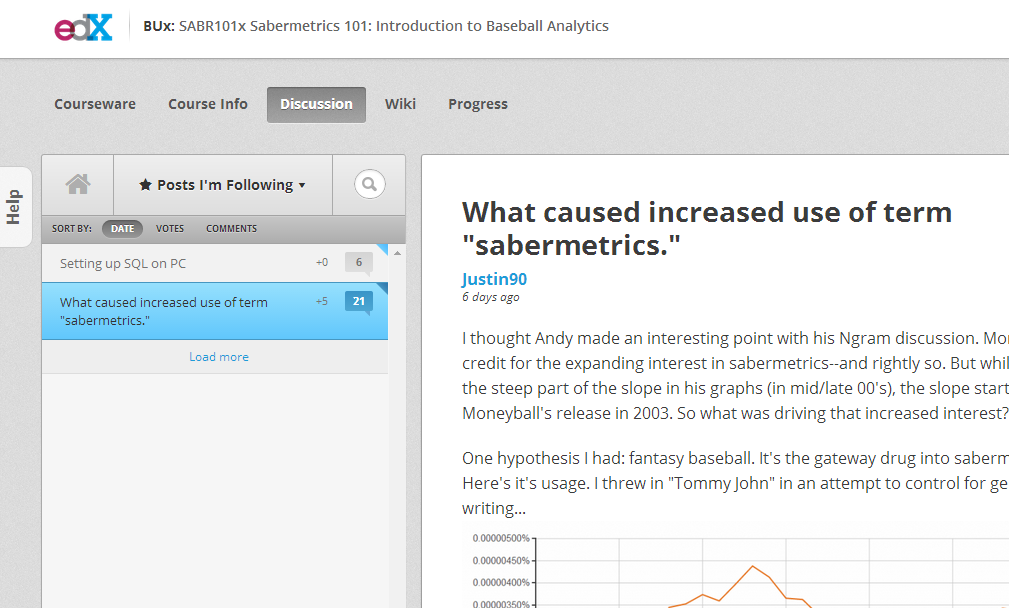The height and width of the screenshot is (608, 1009).
Task: Click the magnifying glass search icon
Action: pos(369,185)
